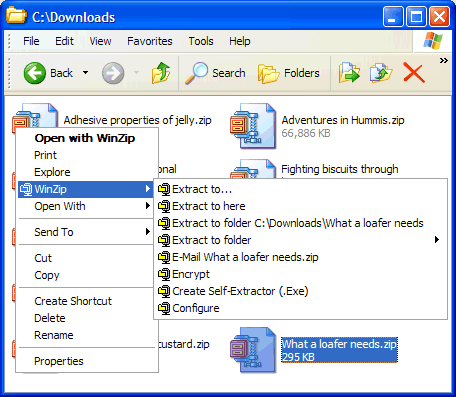
Task: Click What a loafer needs.zip file icon
Action: 253,350
